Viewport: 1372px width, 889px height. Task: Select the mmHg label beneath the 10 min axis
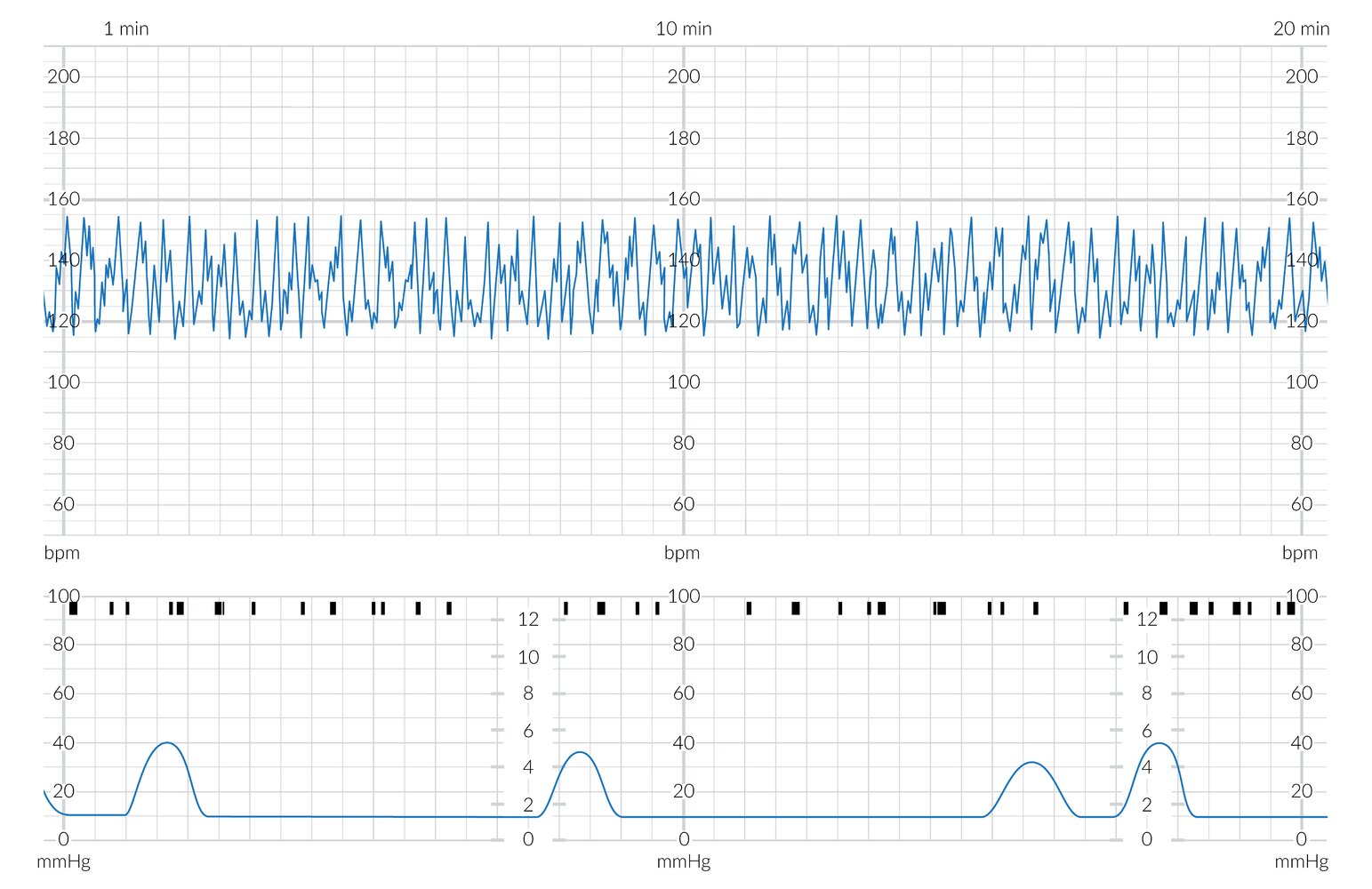(x=684, y=861)
